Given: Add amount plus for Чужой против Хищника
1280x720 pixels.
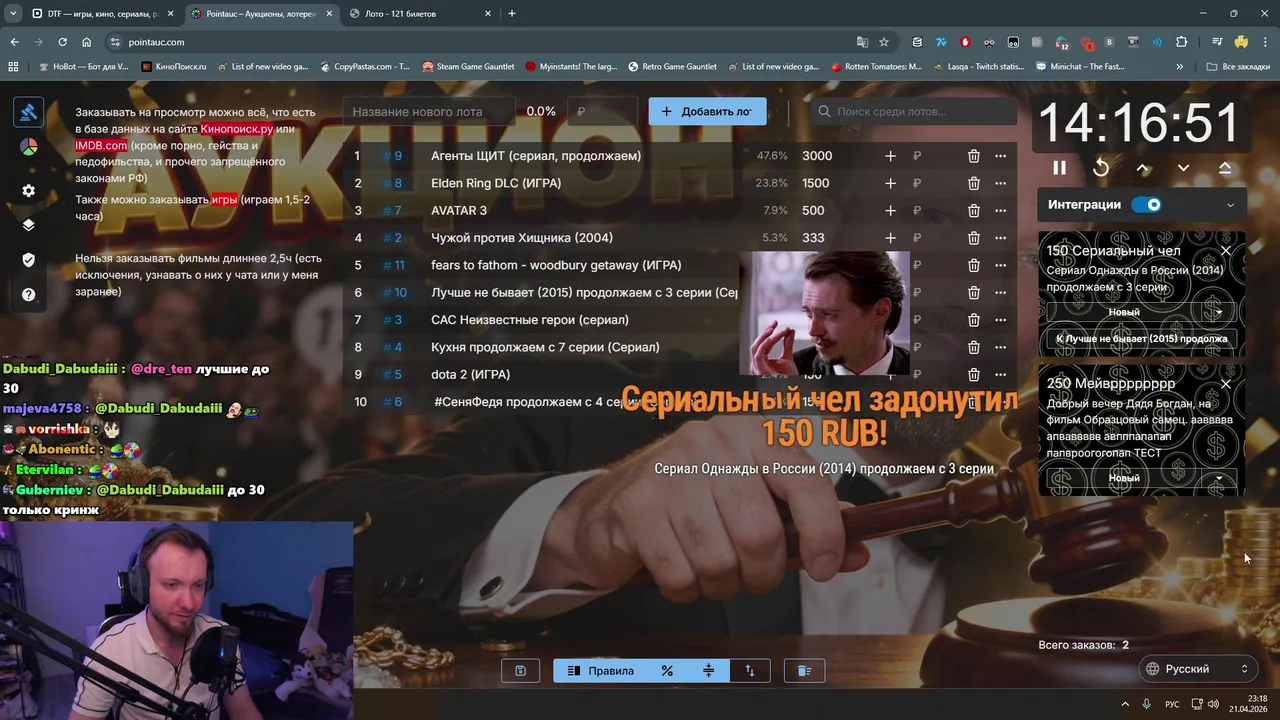Looking at the screenshot, I should [x=890, y=238].
